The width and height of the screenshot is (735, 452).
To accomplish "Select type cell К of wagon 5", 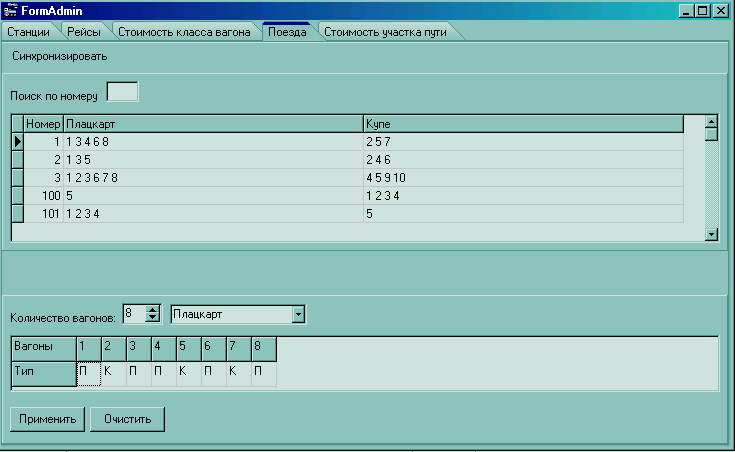I will [x=189, y=374].
